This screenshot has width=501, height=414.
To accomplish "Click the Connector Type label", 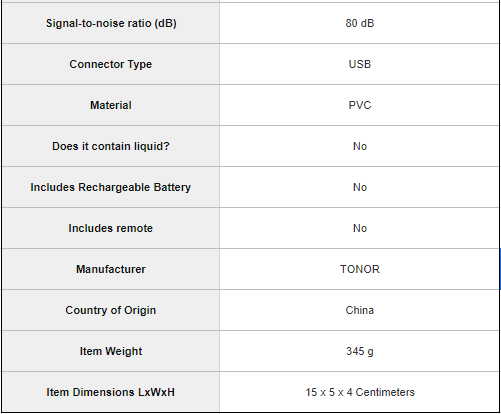I will coord(111,64).
